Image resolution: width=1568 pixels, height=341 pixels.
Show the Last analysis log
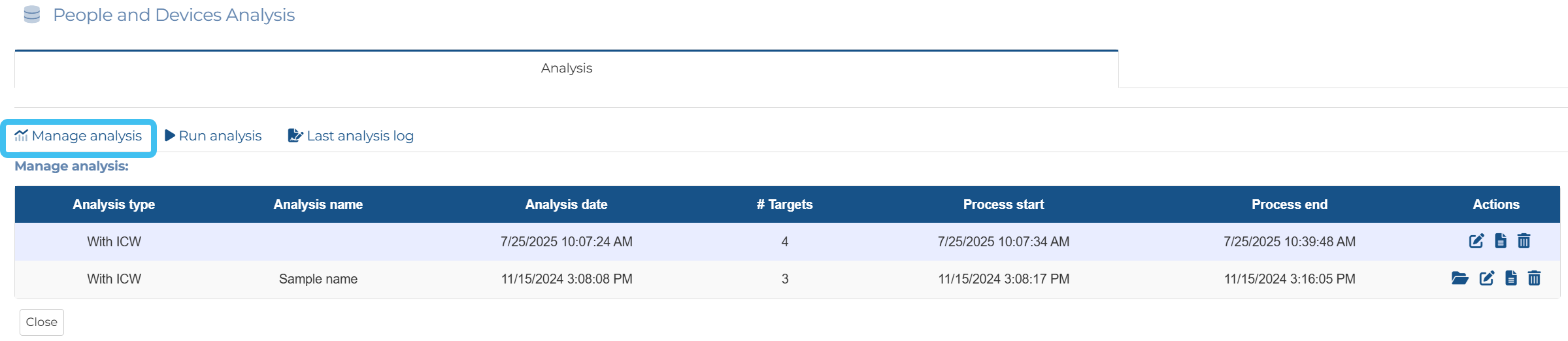[351, 136]
